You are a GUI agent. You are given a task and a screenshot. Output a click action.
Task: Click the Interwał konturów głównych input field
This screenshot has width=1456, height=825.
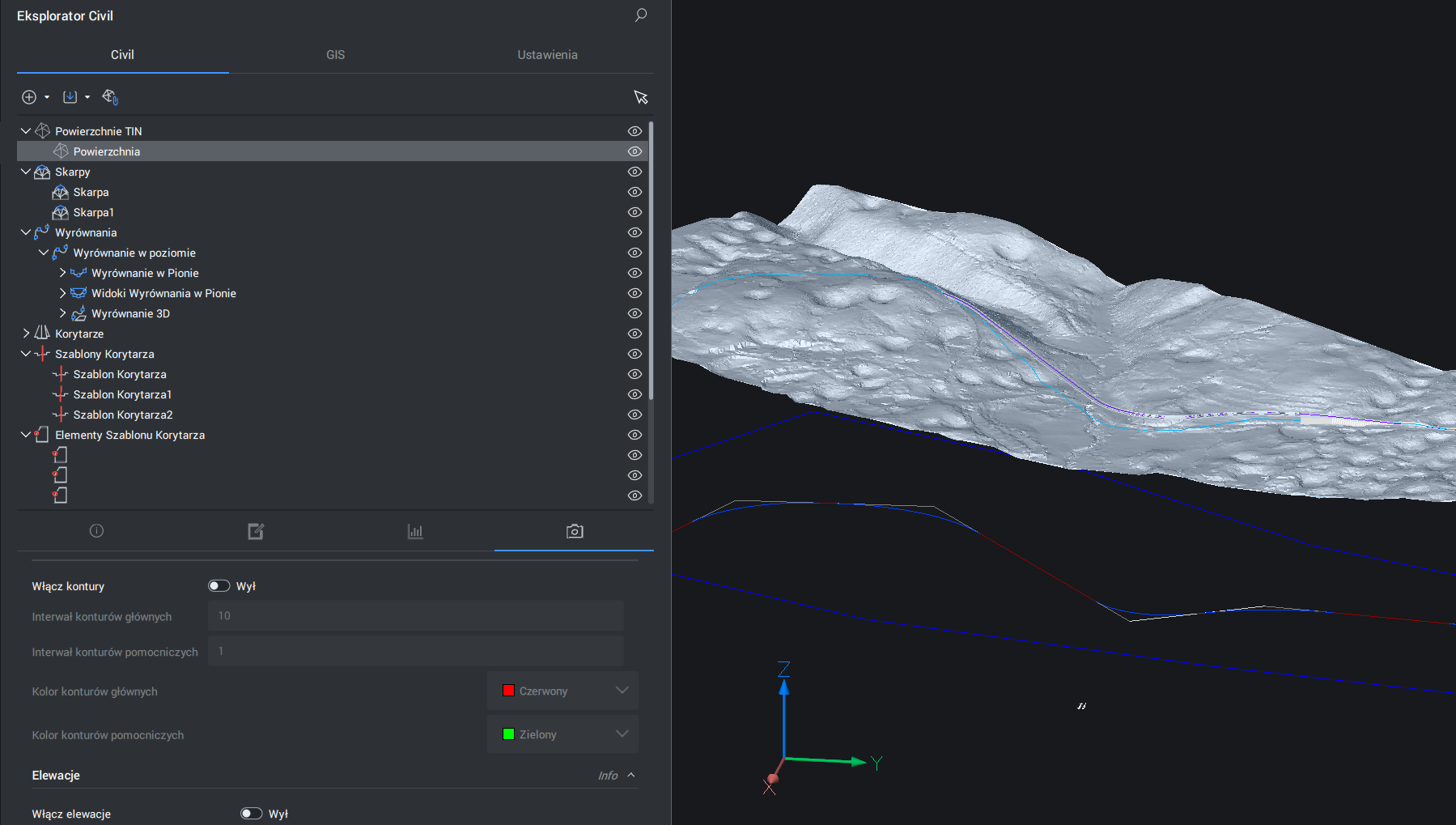tap(415, 616)
